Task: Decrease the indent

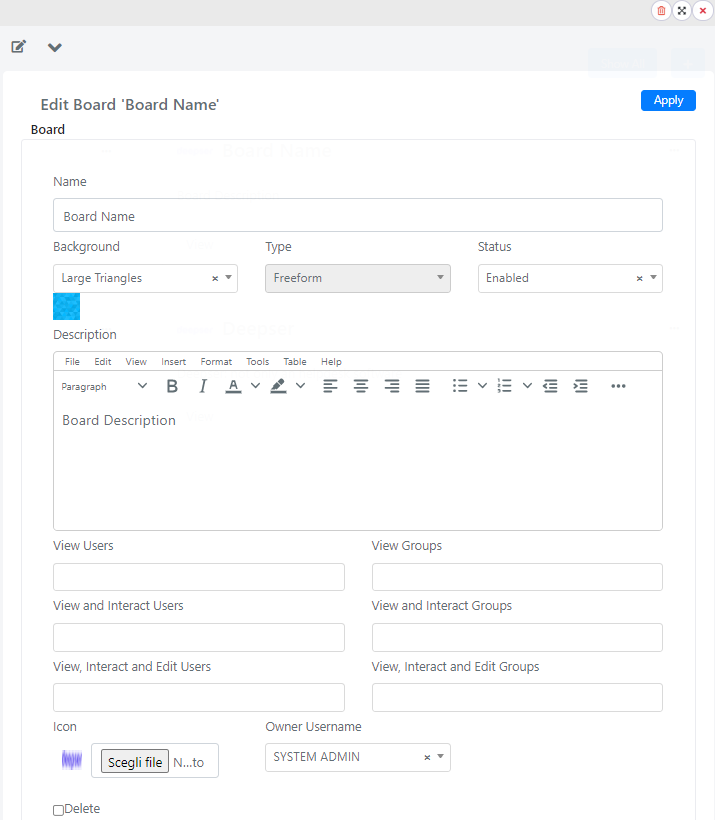Action: pos(550,386)
